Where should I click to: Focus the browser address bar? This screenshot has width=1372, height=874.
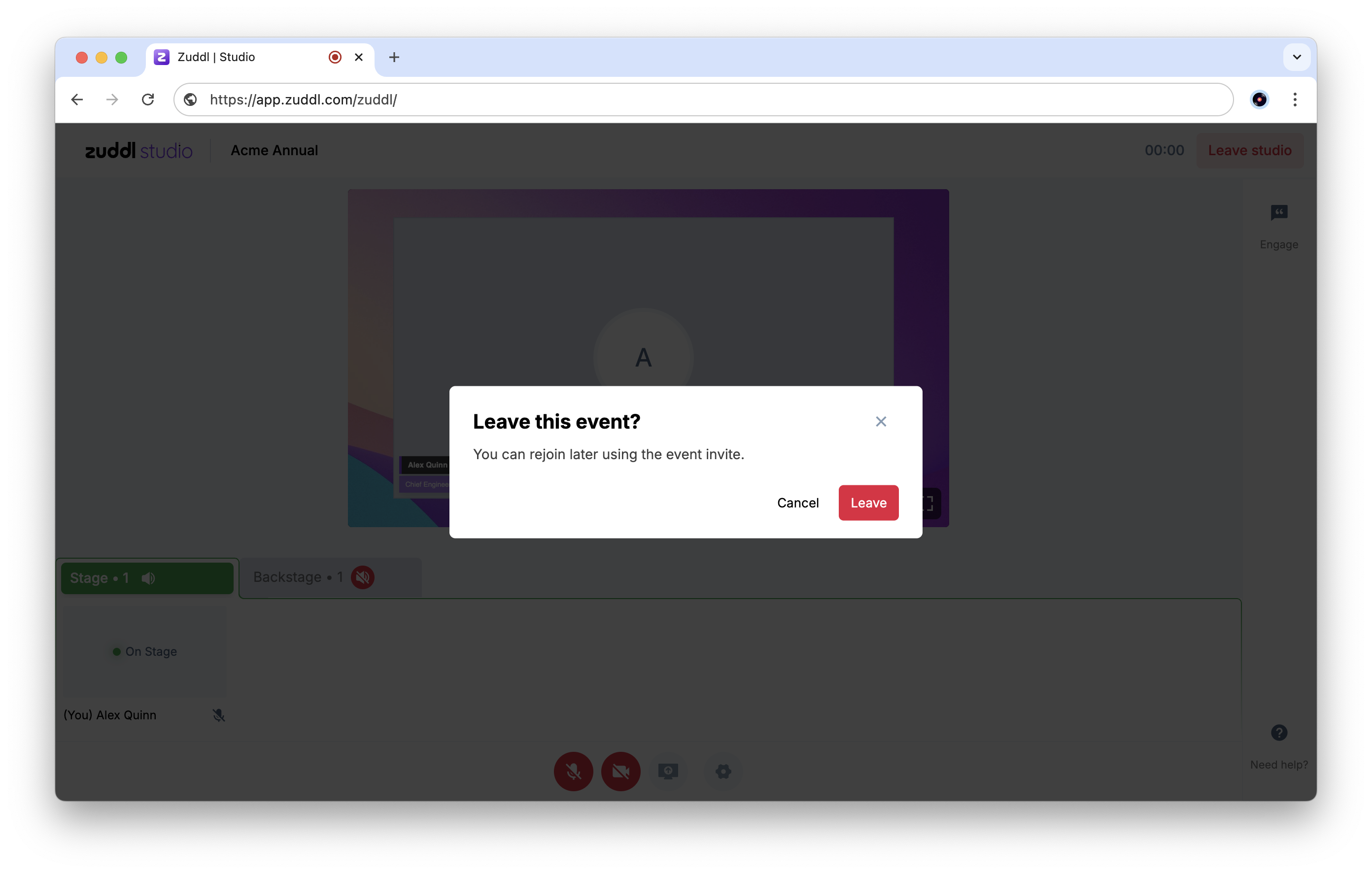[x=703, y=100]
